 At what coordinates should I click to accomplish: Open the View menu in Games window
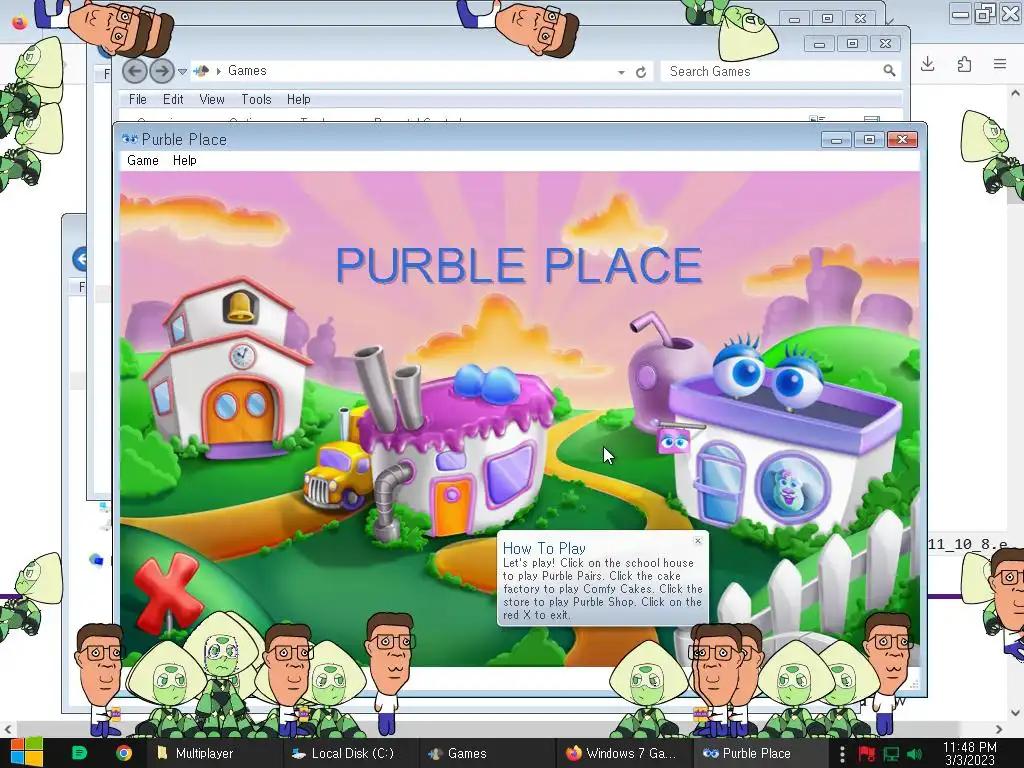coord(212,99)
